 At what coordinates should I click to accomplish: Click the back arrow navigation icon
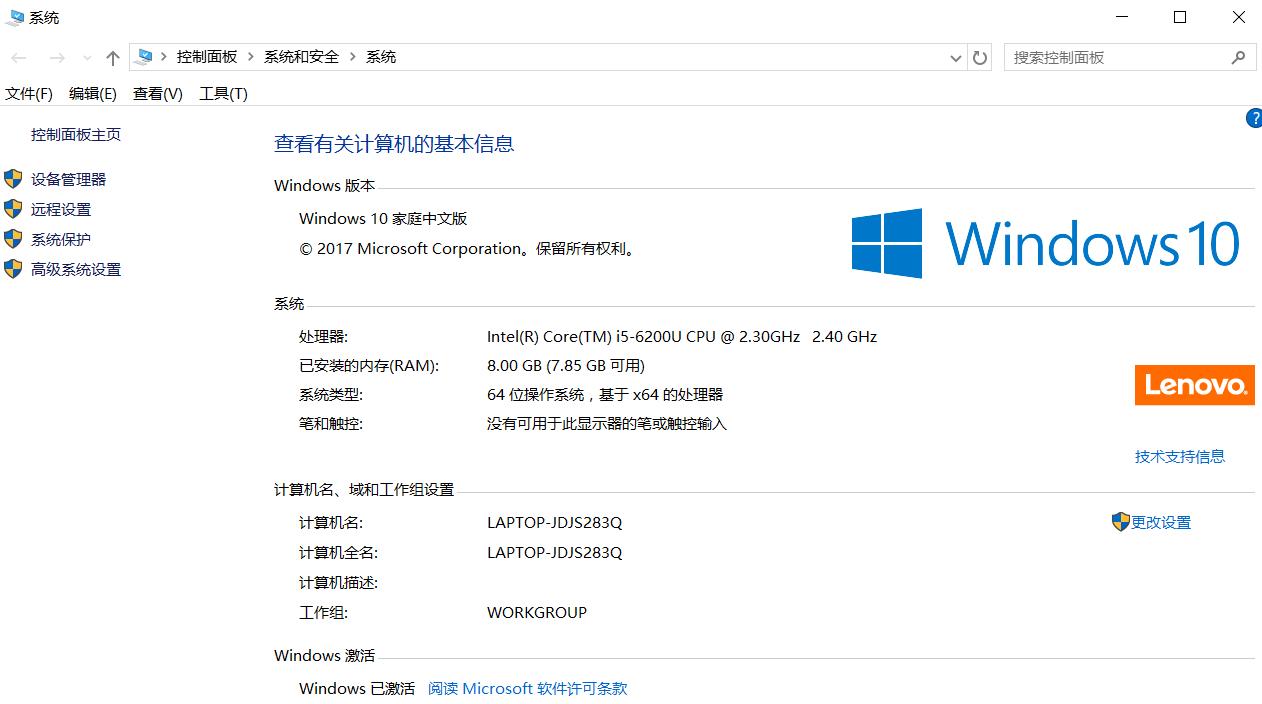[x=18, y=57]
